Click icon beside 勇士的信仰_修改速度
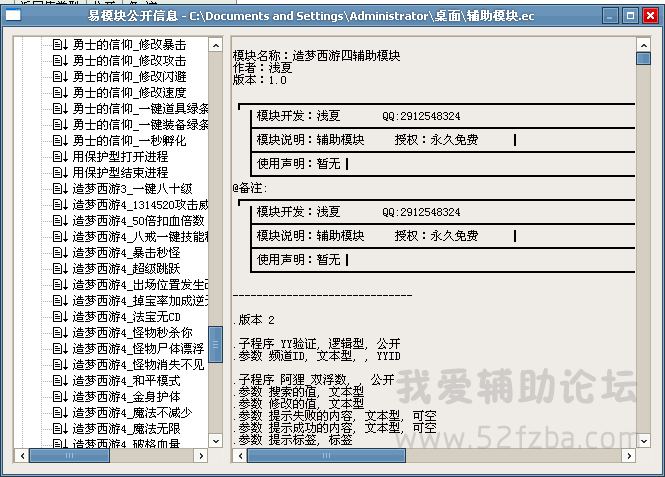 (60, 92)
